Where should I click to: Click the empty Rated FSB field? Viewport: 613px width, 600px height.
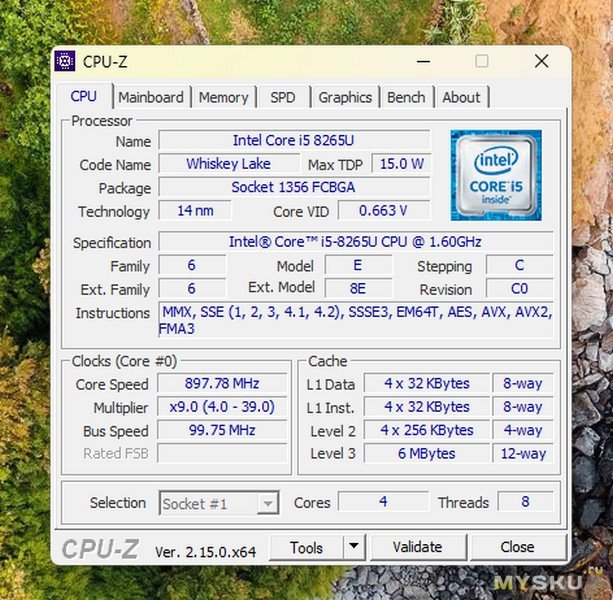pyautogui.click(x=222, y=453)
